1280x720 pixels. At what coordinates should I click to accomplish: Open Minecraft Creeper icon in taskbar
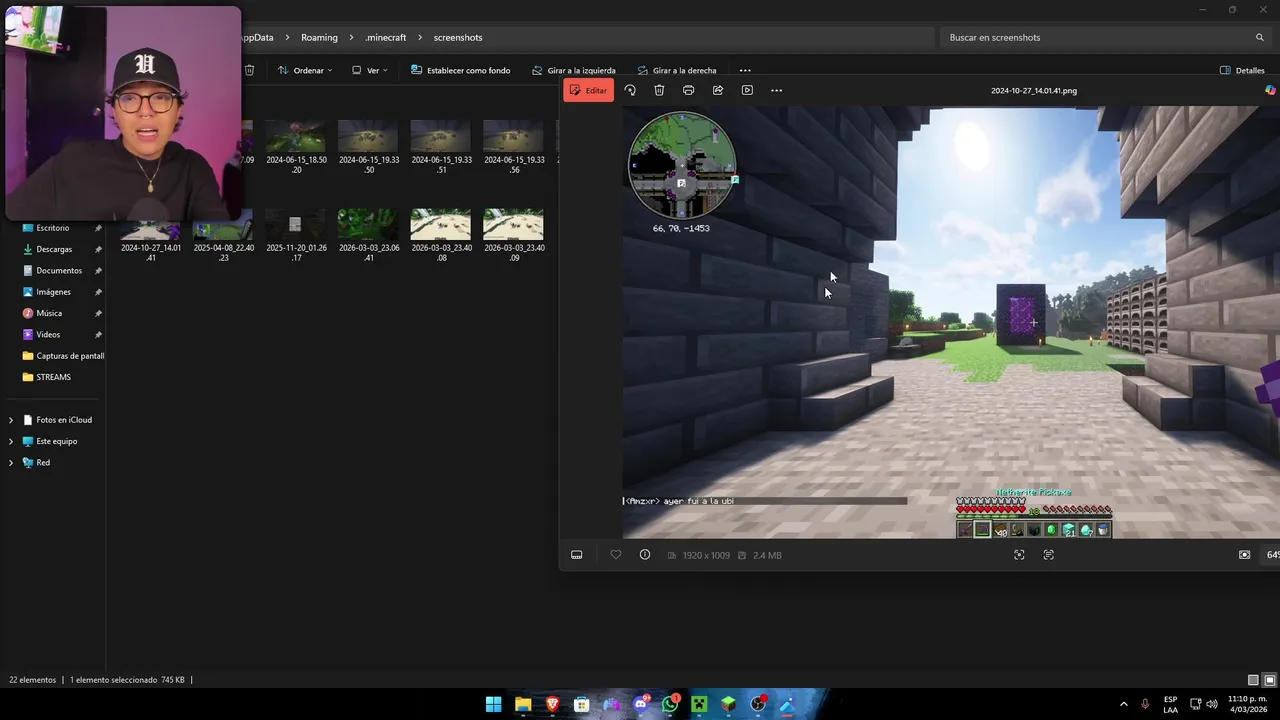point(699,705)
